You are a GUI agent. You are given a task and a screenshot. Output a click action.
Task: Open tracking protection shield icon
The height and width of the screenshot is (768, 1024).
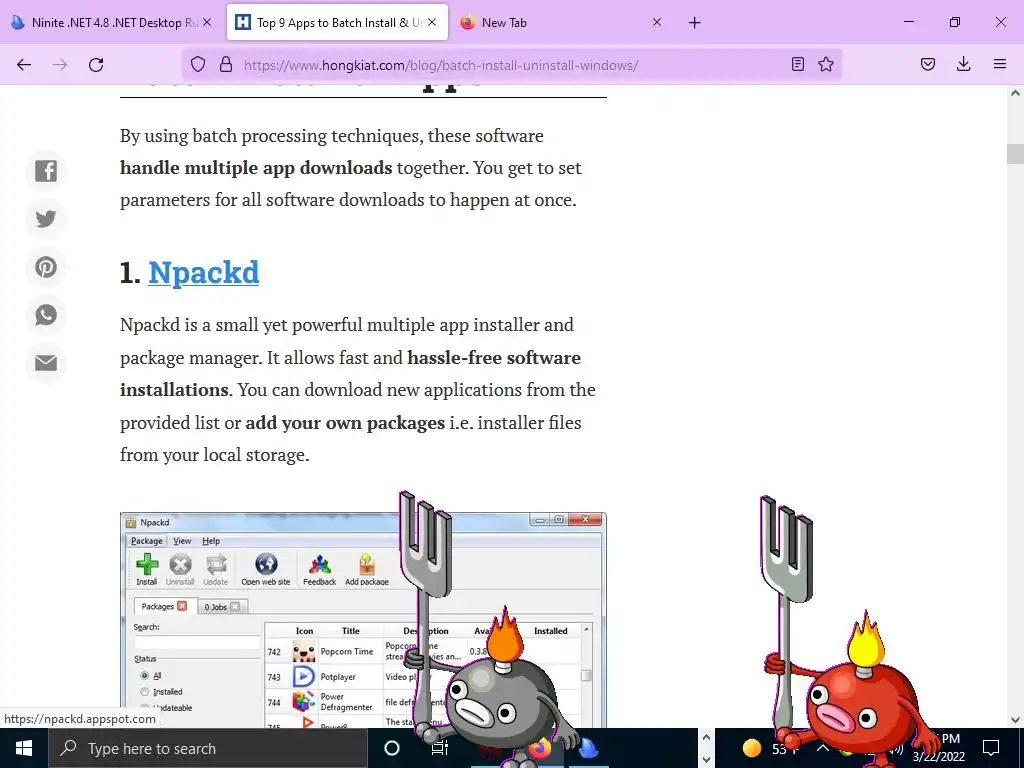(x=198, y=64)
